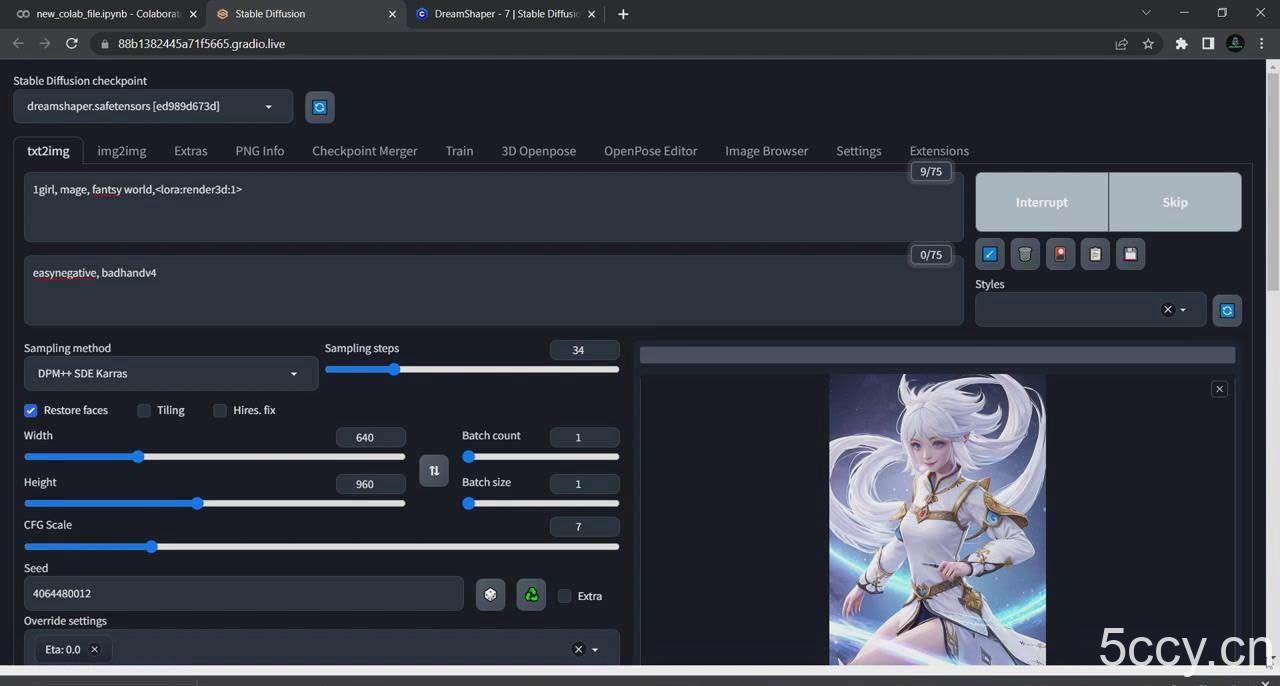Adjust the Sampling steps slider
The height and width of the screenshot is (686, 1280).
coord(472,369)
